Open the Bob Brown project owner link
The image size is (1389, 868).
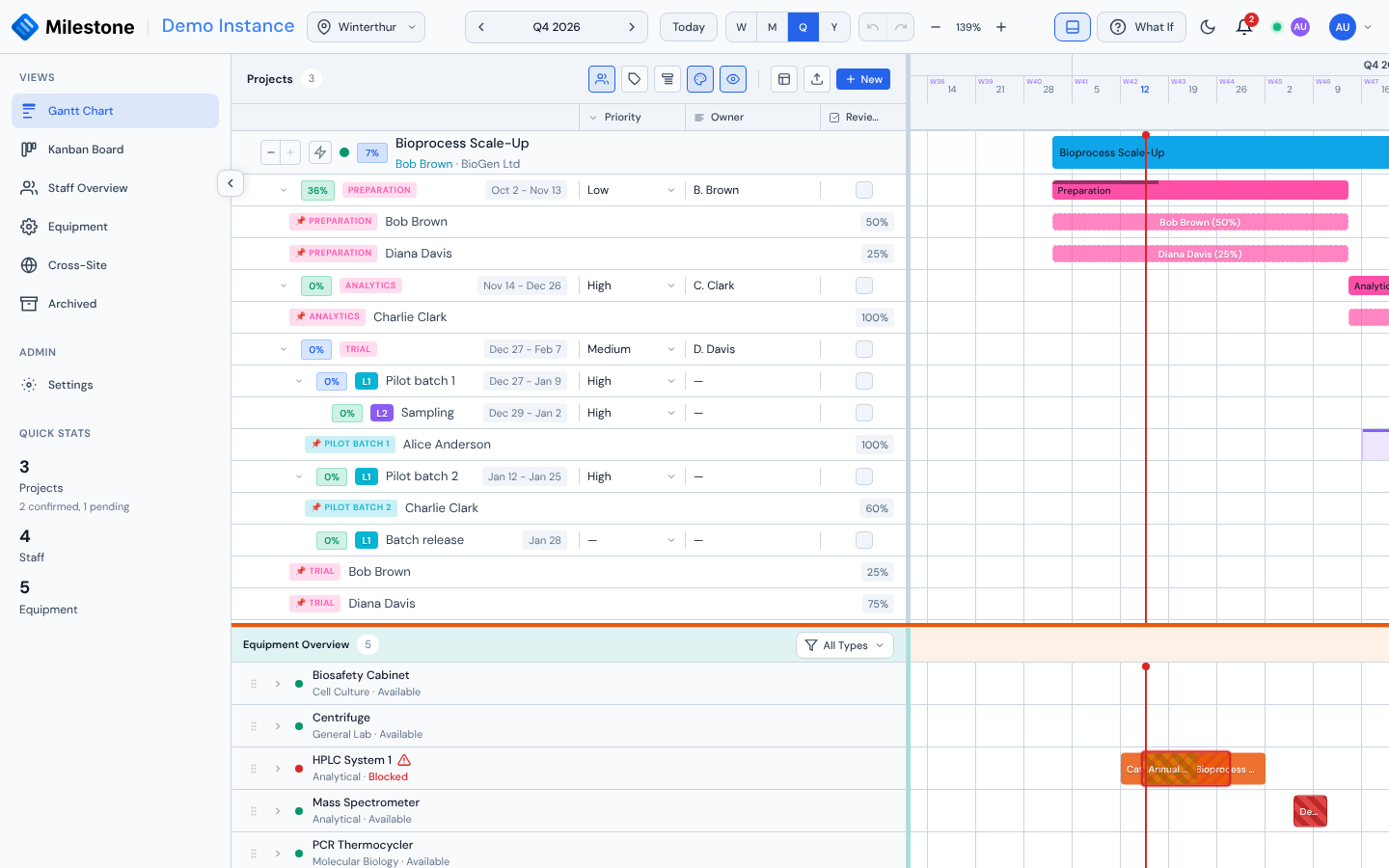coord(423,164)
